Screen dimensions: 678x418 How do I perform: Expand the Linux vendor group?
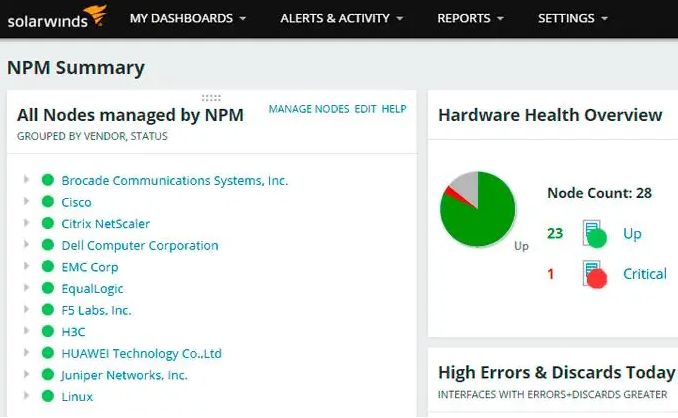[26, 395]
